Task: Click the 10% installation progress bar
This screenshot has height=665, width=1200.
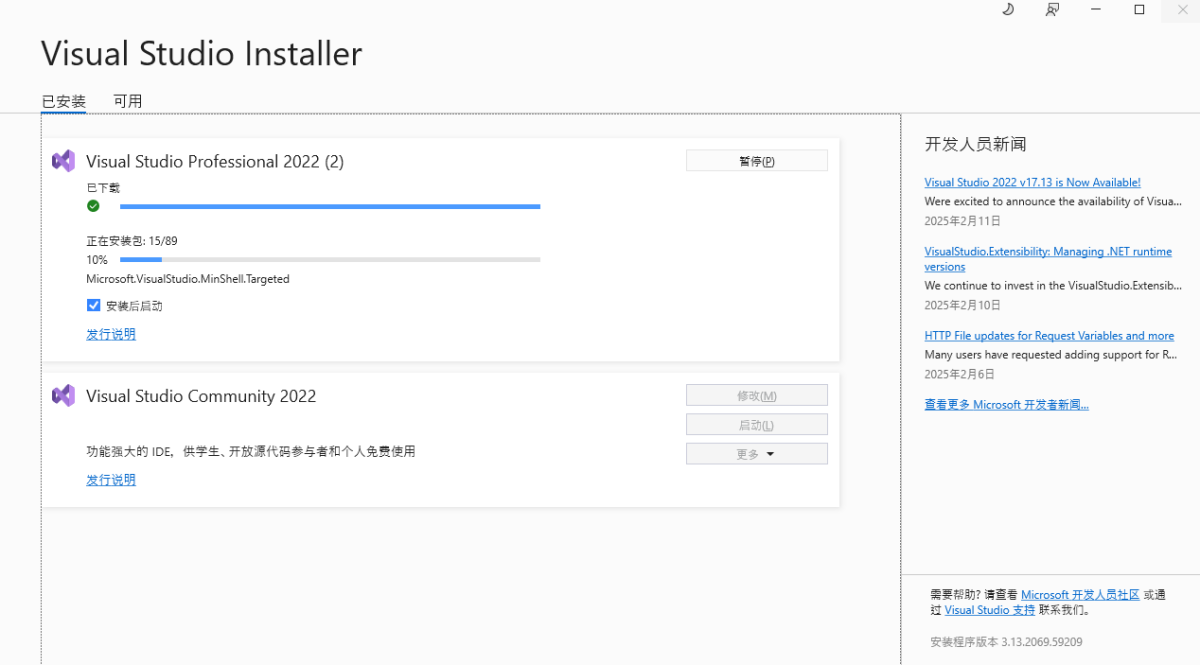Action: [x=330, y=260]
